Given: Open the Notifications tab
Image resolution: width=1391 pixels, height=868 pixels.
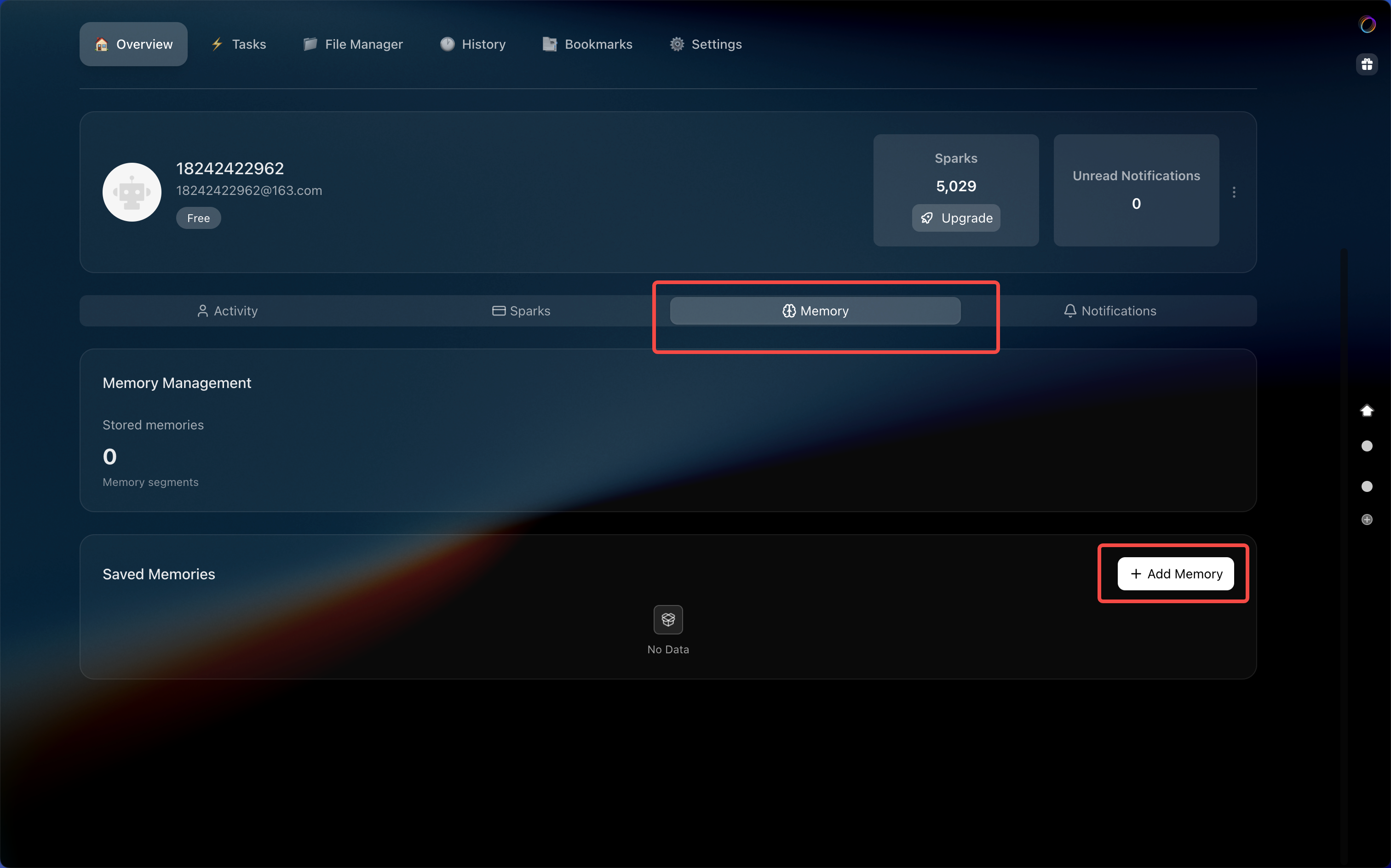Looking at the screenshot, I should click(x=1109, y=311).
